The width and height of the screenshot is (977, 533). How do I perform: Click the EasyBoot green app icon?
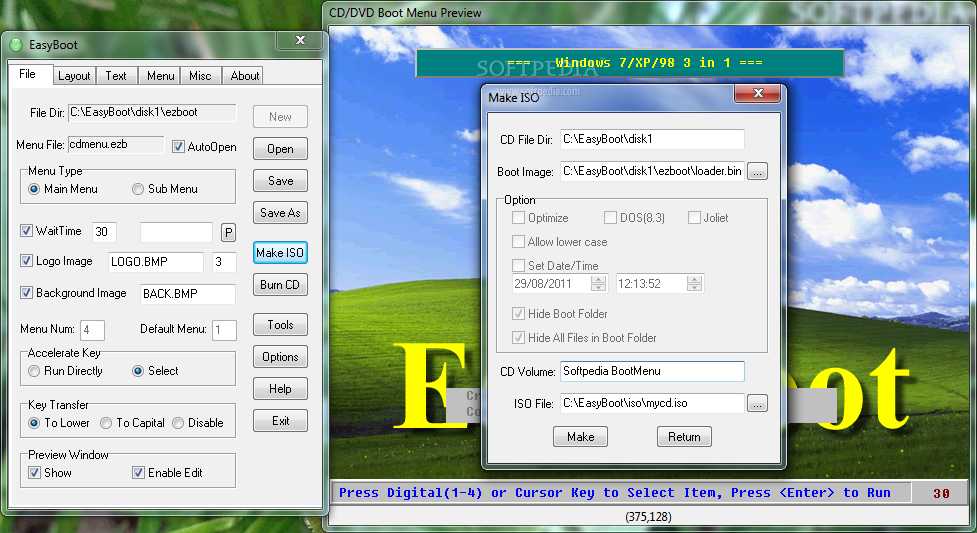pos(17,45)
